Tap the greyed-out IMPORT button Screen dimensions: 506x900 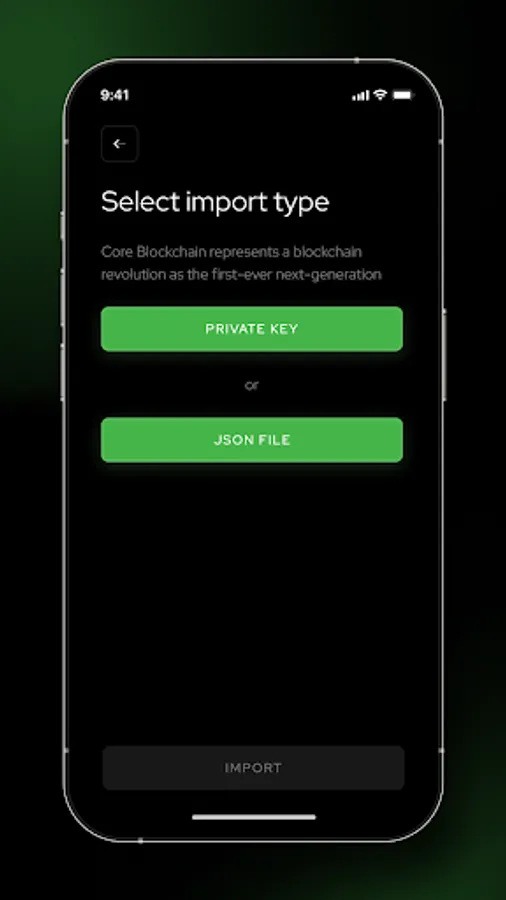[x=253, y=768]
